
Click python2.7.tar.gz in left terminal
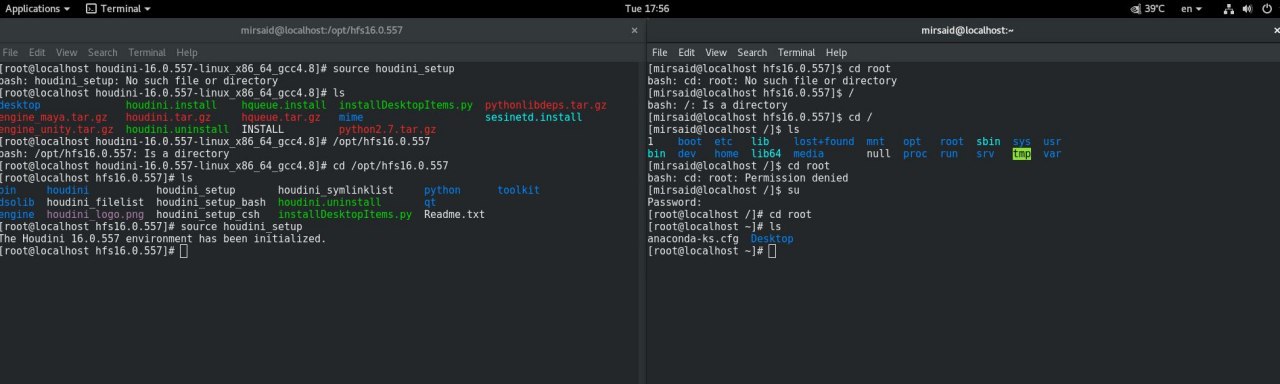(388, 129)
